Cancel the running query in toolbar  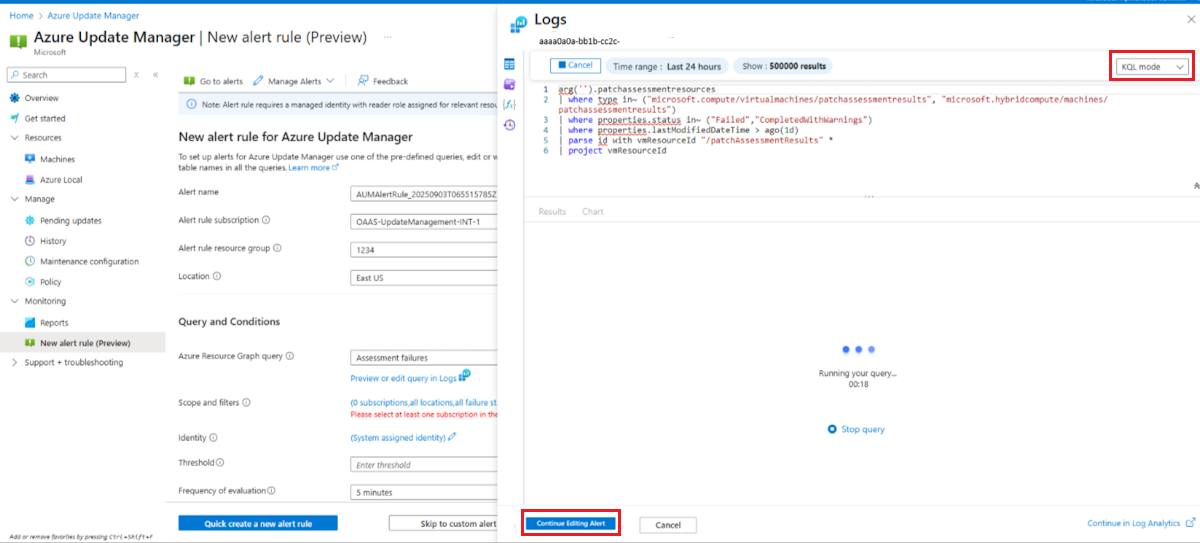[x=575, y=66]
